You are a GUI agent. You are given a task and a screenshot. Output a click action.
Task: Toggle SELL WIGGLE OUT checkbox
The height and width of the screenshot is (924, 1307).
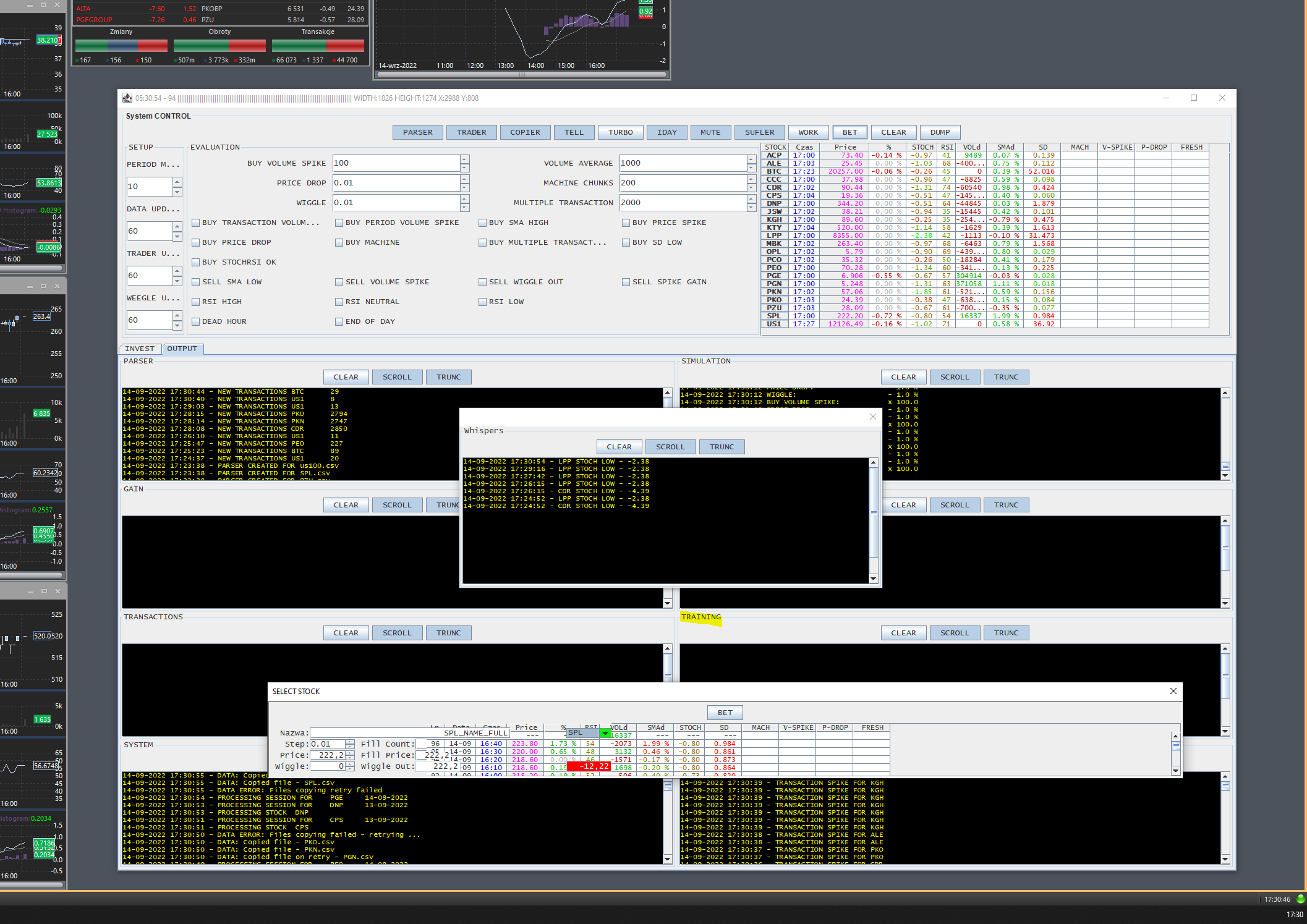coord(482,282)
